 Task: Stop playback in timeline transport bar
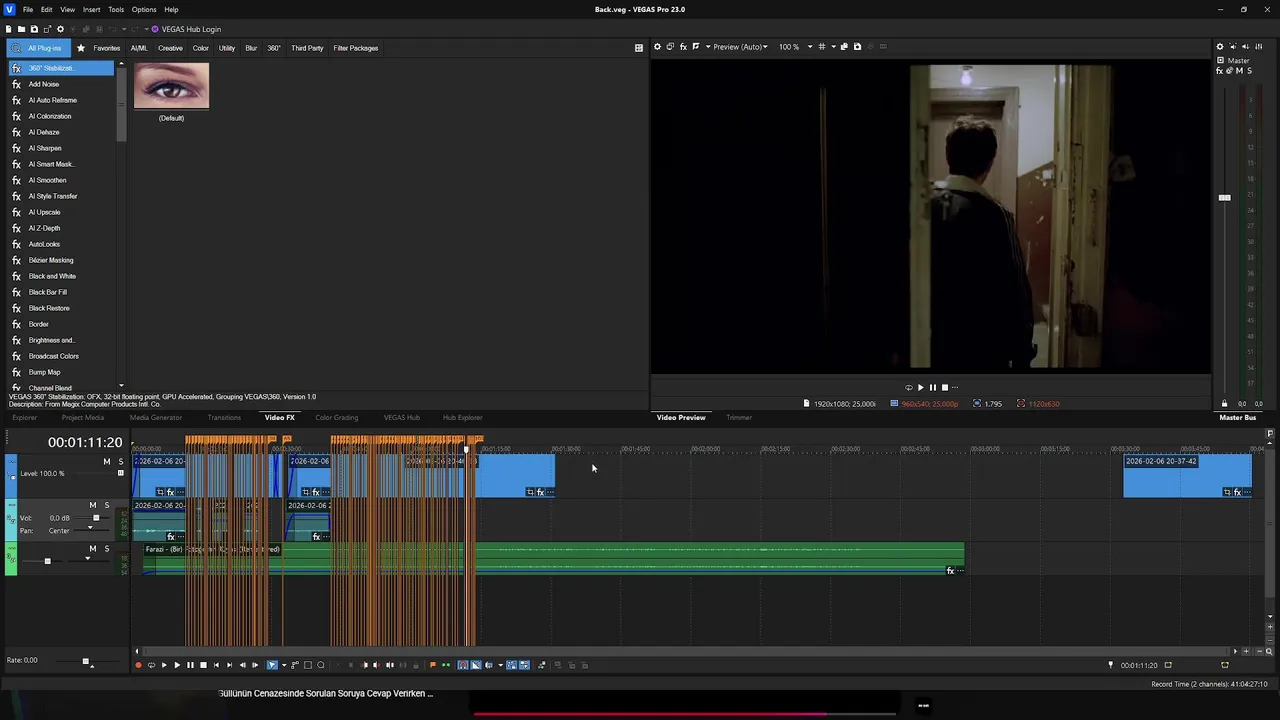point(203,665)
